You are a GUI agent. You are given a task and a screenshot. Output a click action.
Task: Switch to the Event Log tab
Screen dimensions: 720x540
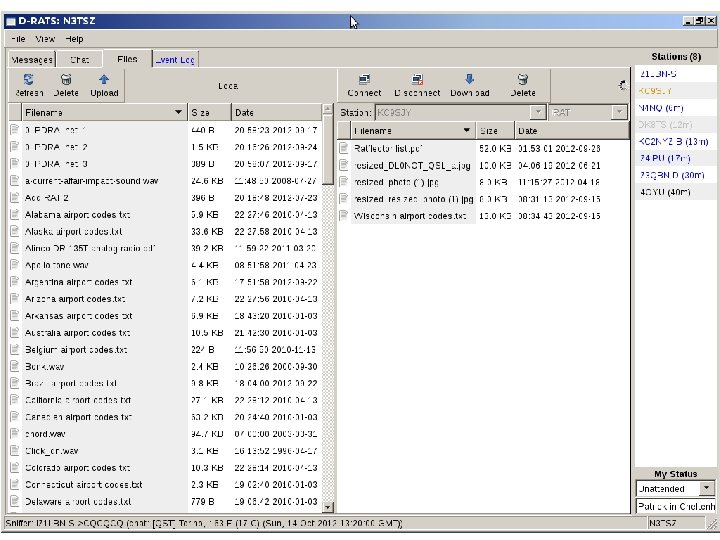pos(175,60)
